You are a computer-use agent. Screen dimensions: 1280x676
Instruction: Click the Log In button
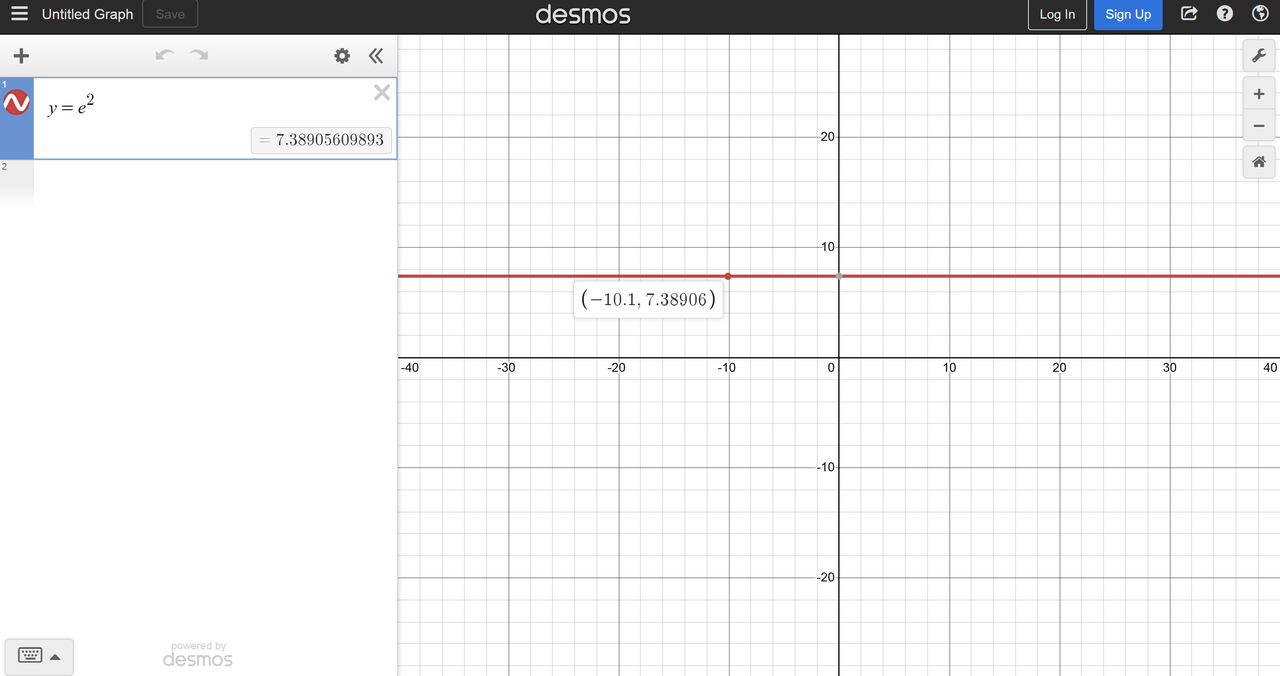[x=1057, y=14]
